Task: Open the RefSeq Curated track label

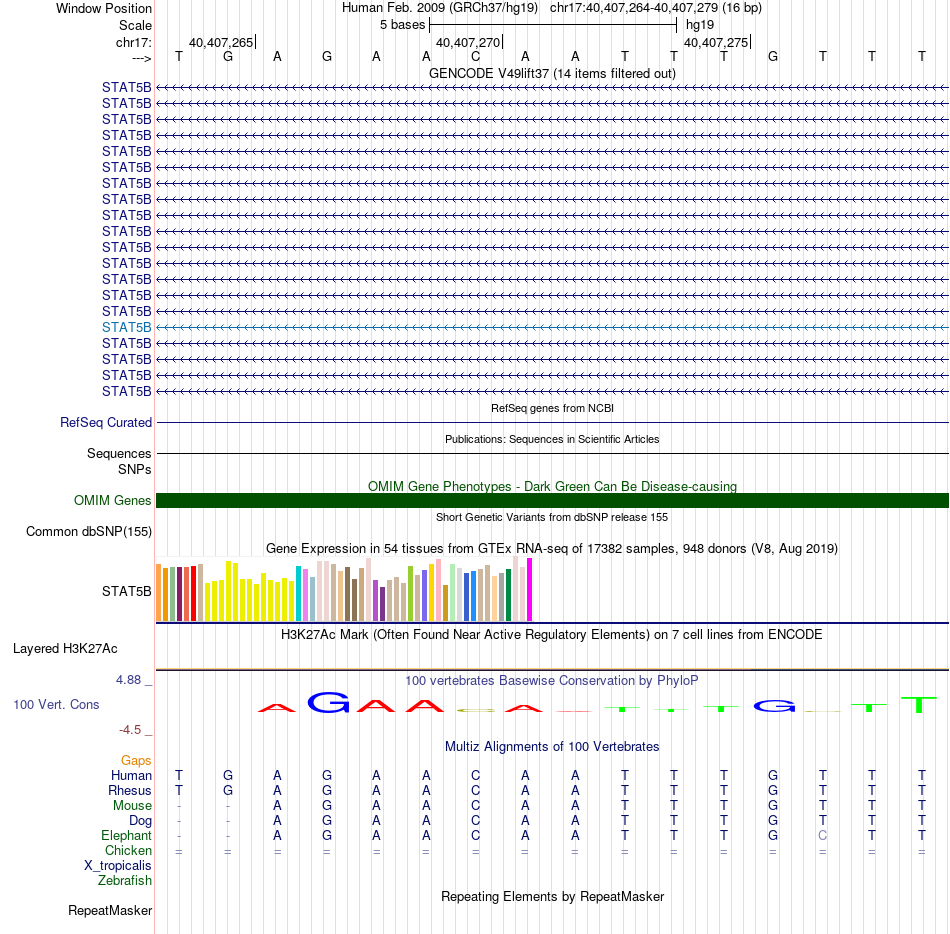Action: point(105,422)
